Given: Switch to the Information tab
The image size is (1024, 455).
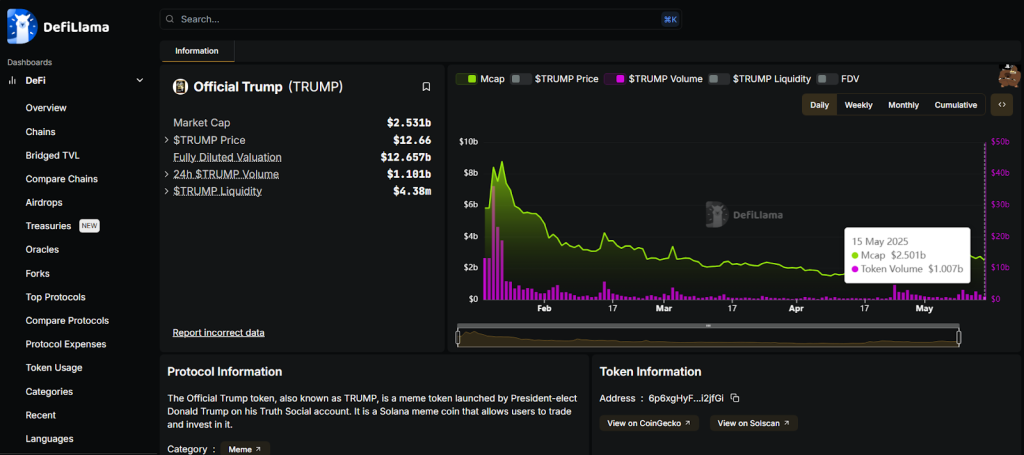Looking at the screenshot, I should (197, 51).
